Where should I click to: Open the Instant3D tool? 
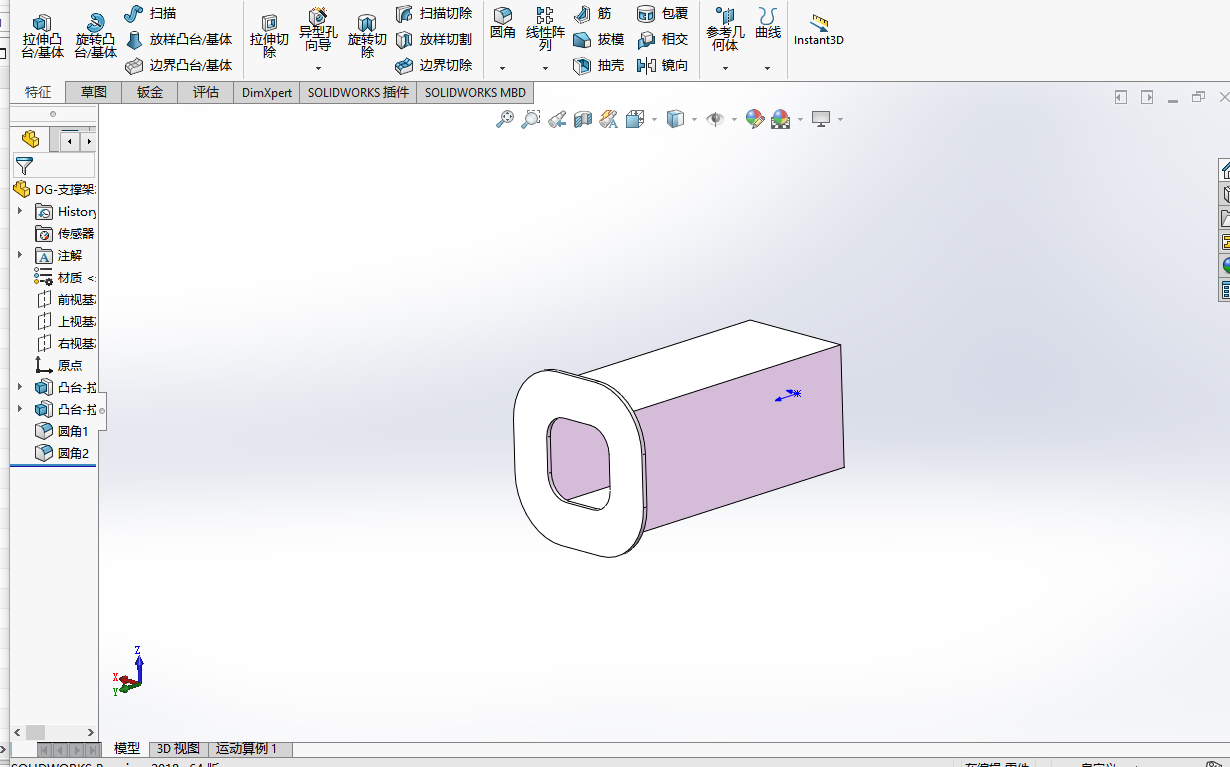[x=818, y=30]
